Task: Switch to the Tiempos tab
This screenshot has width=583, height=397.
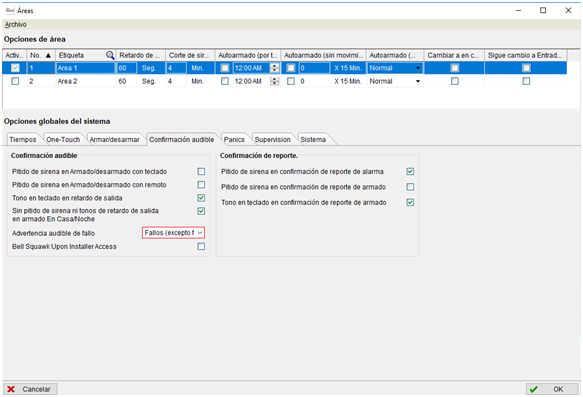Action: point(23,139)
